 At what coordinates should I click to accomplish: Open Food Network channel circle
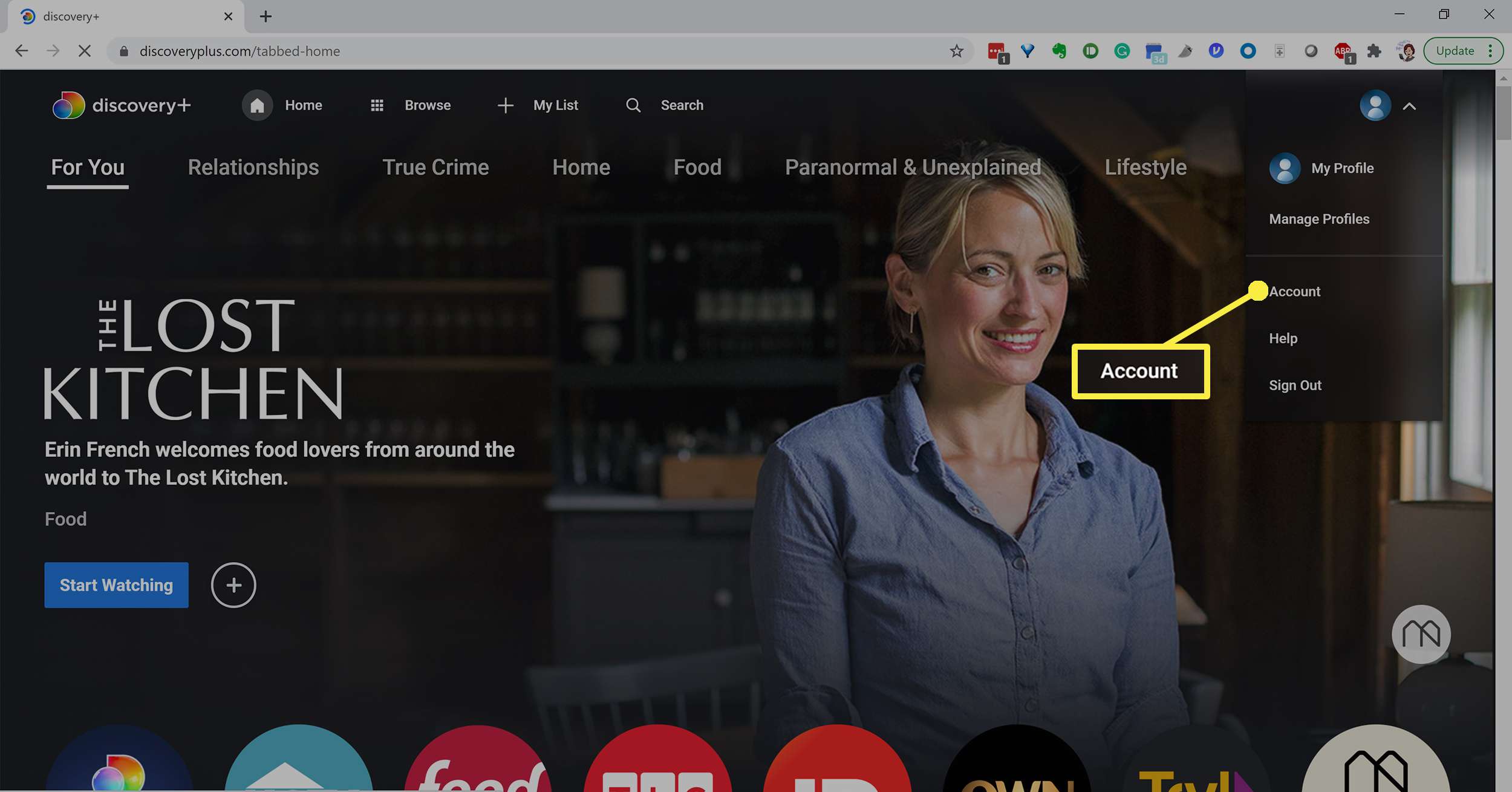(x=478, y=758)
